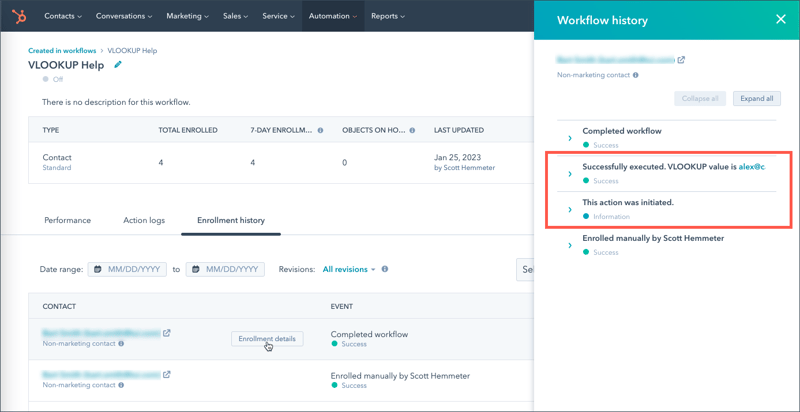Open the Reports menu
This screenshot has width=800, height=412.
click(388, 16)
